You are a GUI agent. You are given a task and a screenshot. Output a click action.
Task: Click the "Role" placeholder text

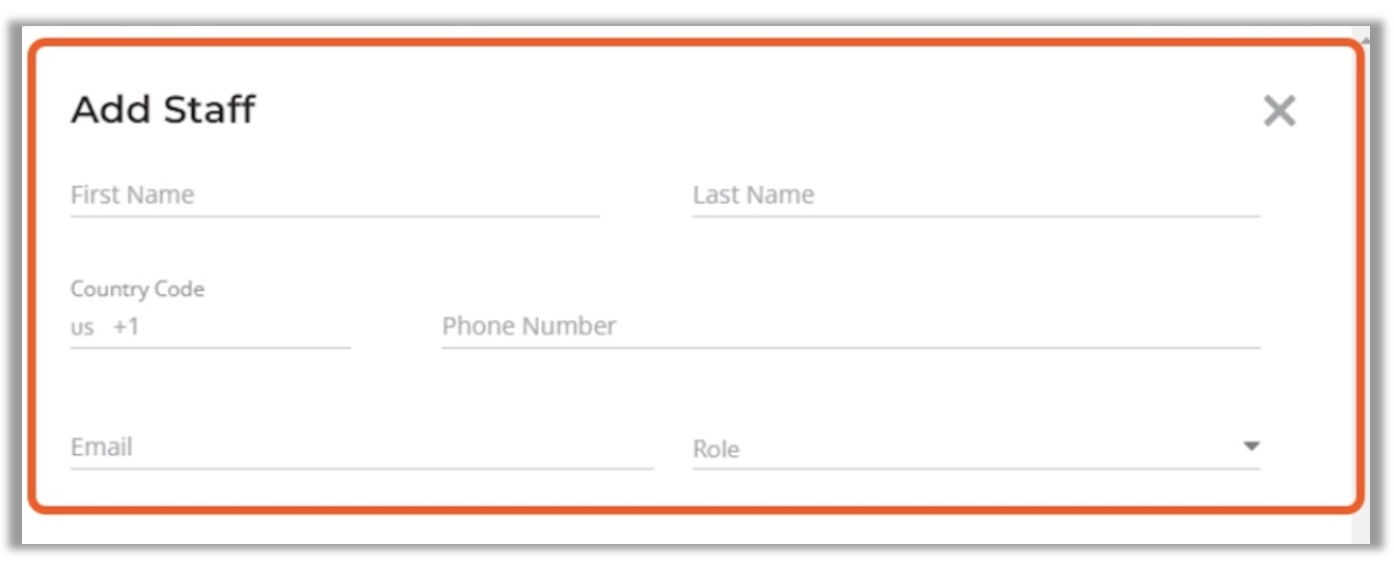716,450
